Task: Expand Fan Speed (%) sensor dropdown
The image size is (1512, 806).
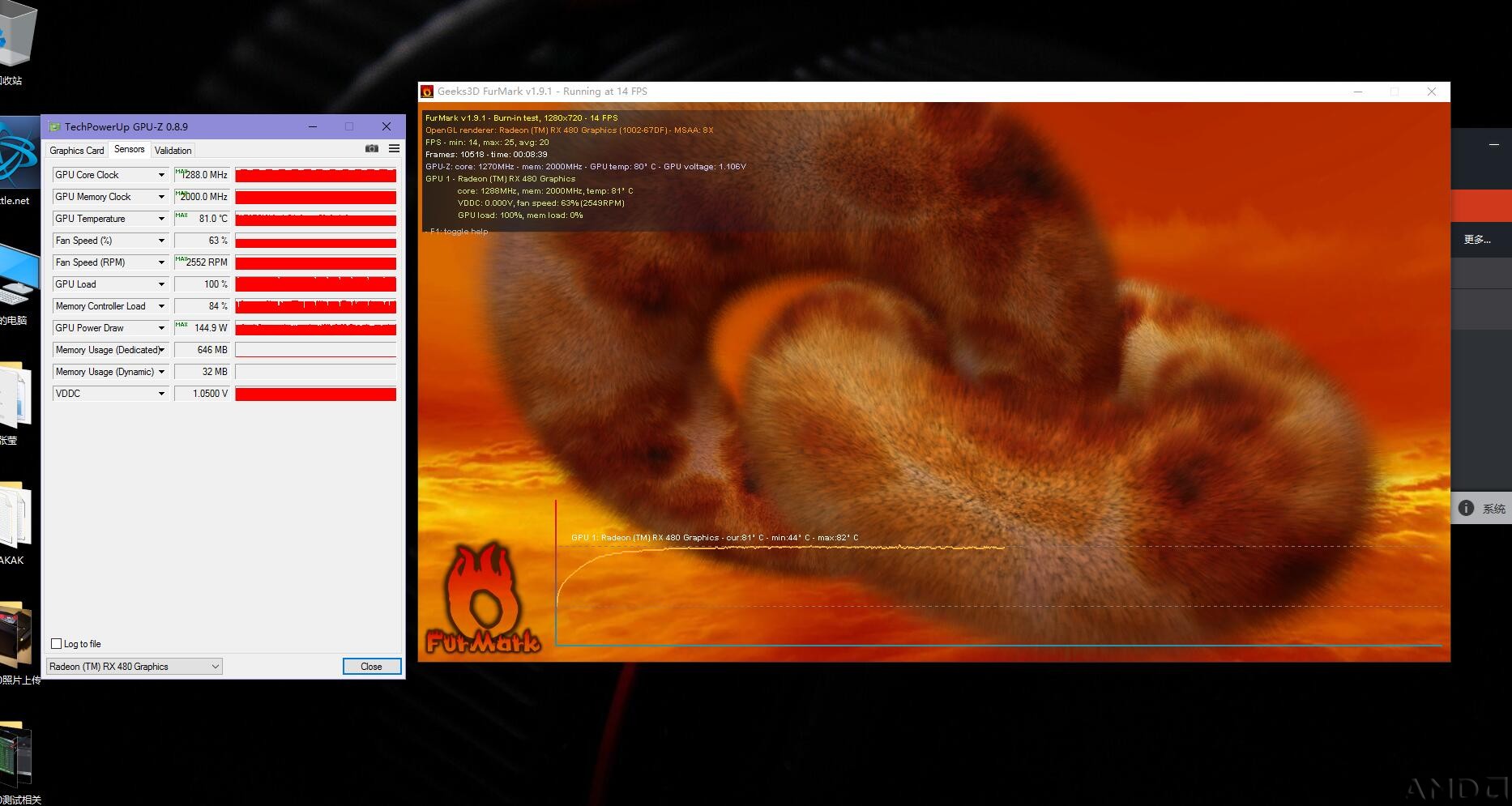Action: coord(161,241)
